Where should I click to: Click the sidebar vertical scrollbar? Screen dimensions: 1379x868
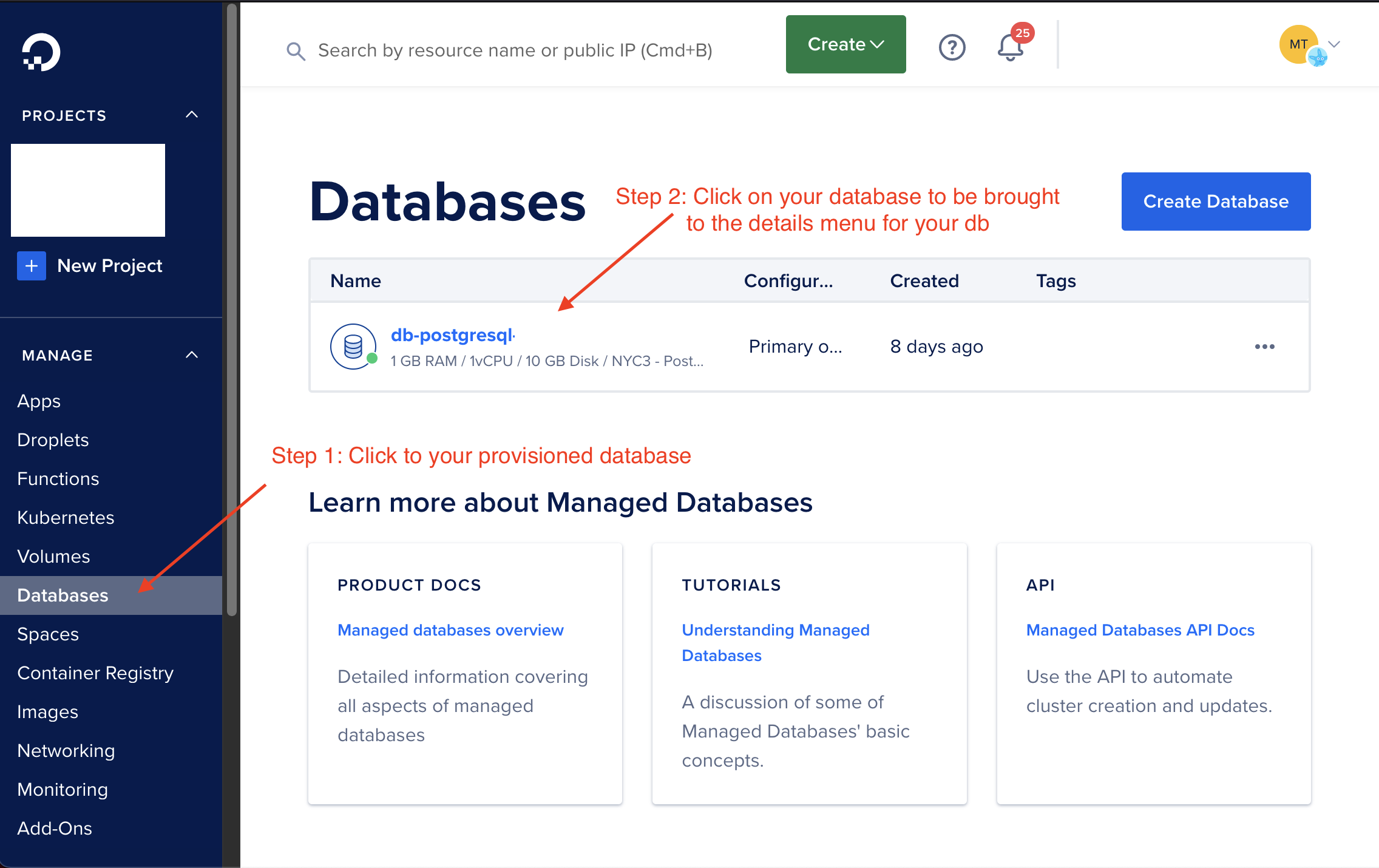231,310
